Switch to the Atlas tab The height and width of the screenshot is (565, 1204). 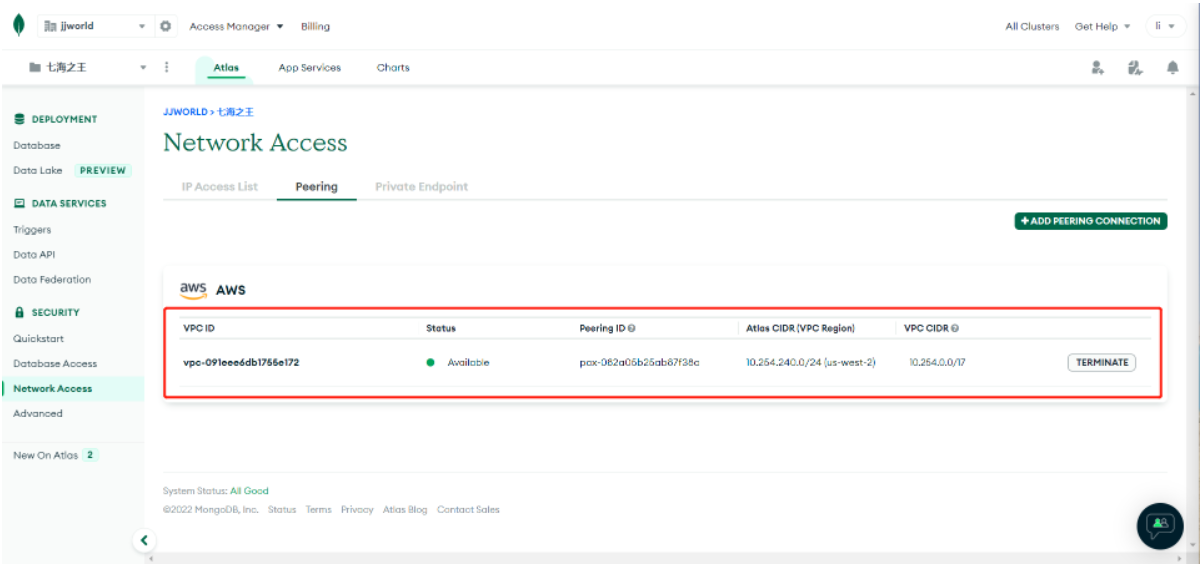pos(226,68)
